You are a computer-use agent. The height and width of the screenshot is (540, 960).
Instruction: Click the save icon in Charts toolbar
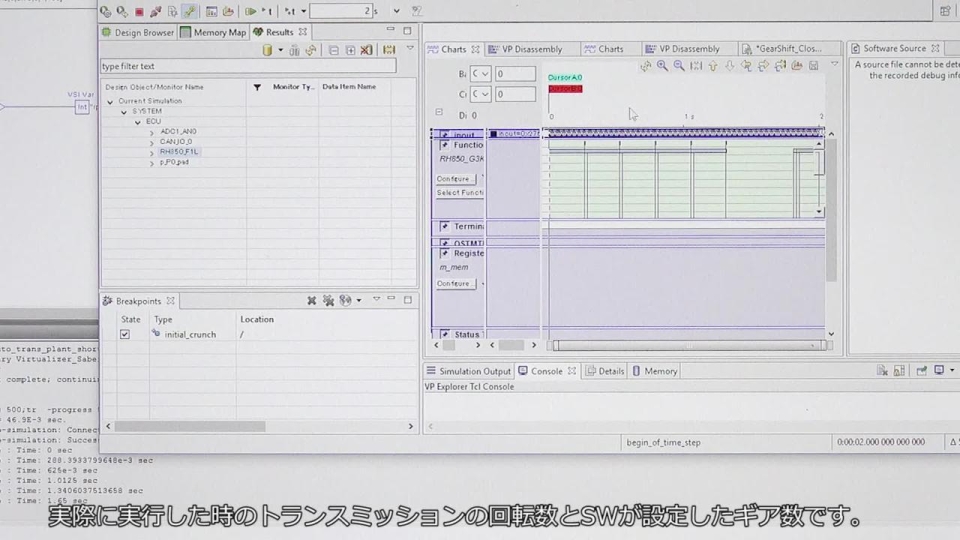[814, 66]
